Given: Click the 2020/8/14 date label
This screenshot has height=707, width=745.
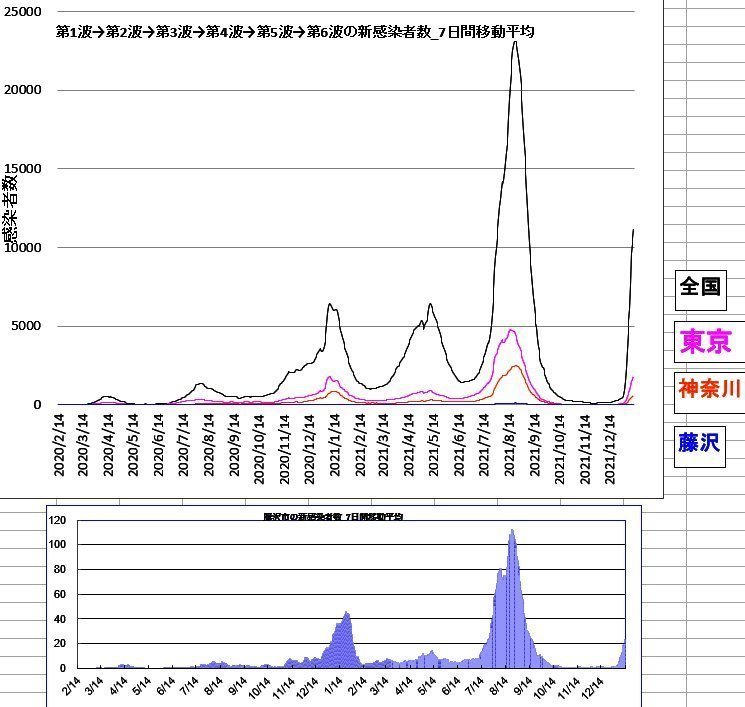Looking at the screenshot, I should coord(208,445).
